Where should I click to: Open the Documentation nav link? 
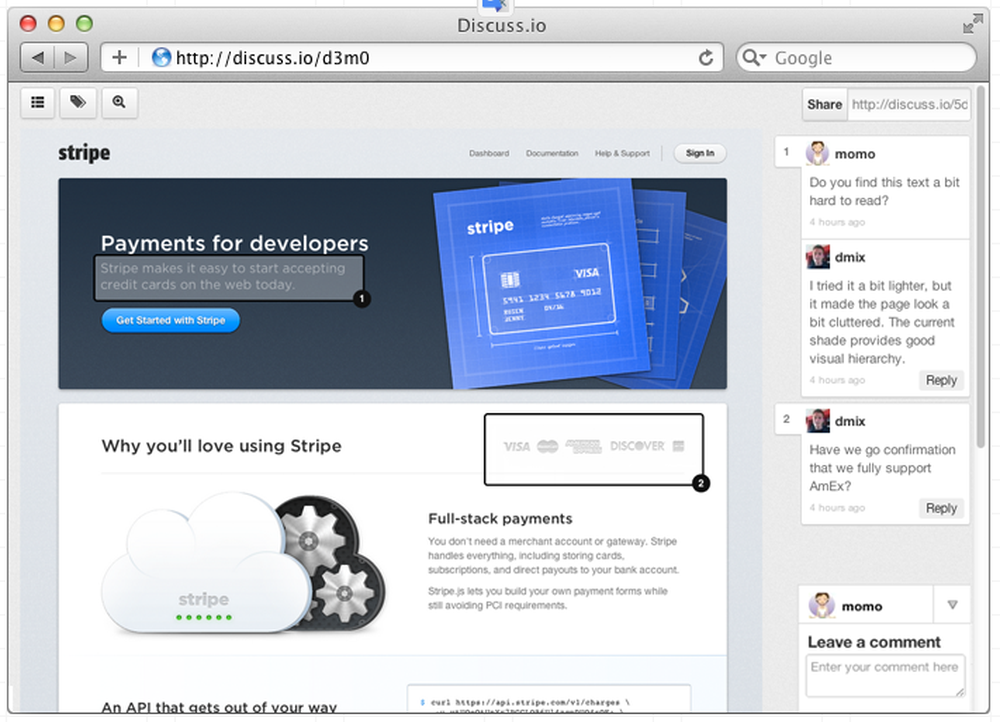coord(552,153)
